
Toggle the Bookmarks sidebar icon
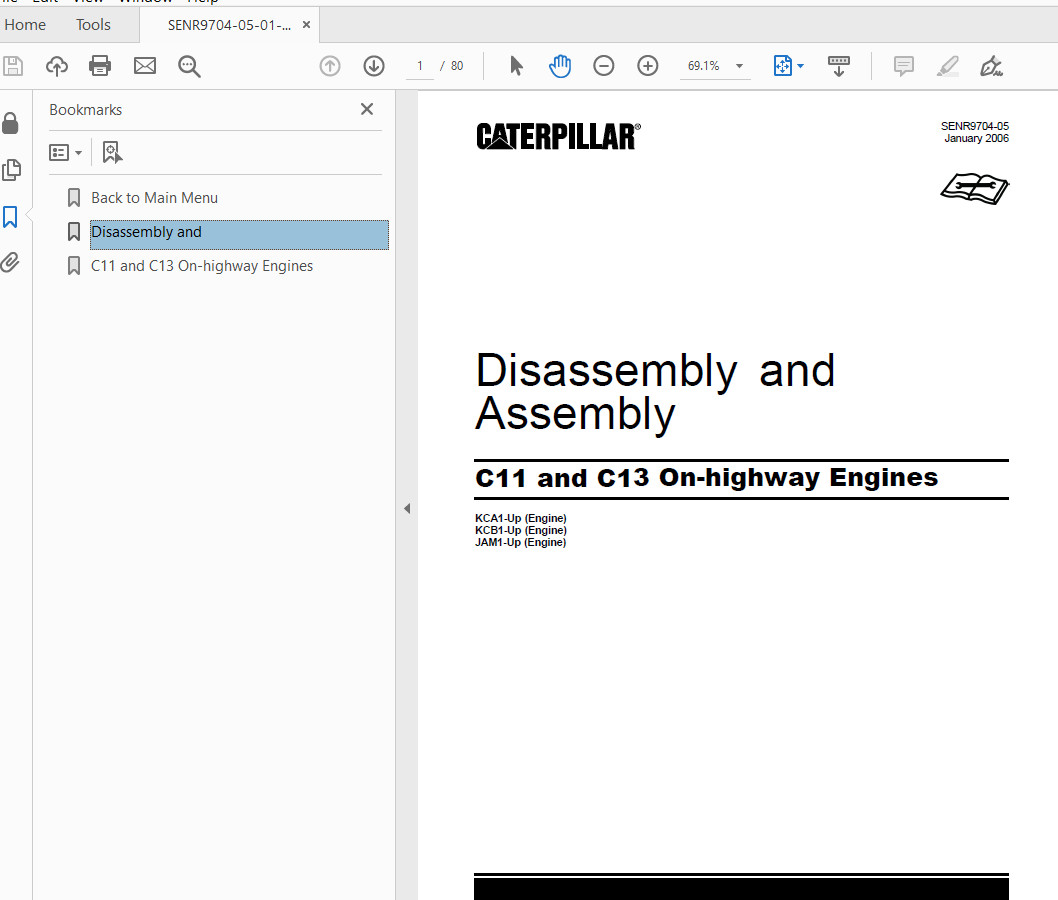[10, 217]
